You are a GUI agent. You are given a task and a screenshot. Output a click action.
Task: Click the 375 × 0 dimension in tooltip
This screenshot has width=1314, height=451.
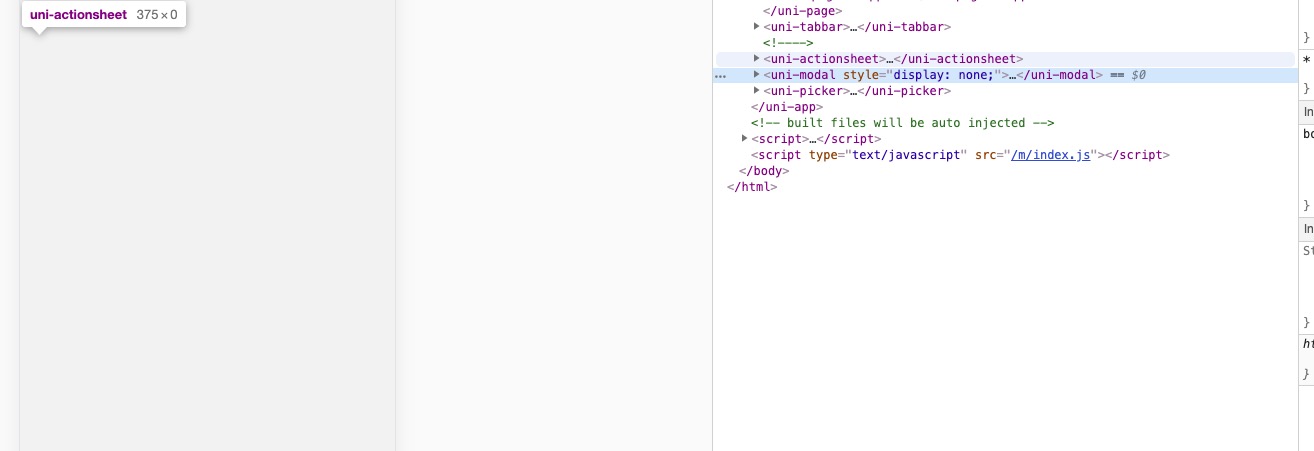point(157,15)
